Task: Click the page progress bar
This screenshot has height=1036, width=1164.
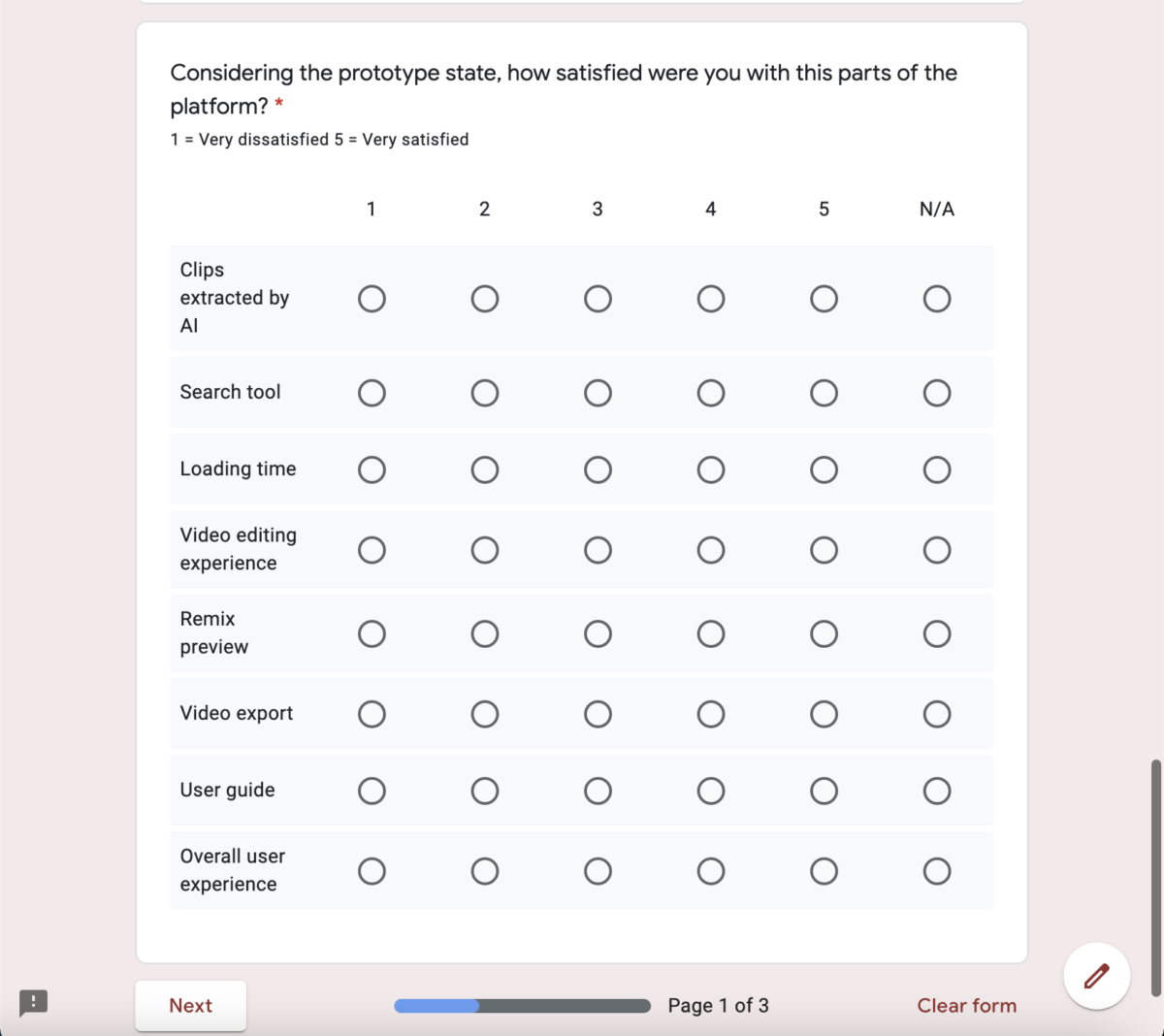Action: (522, 1006)
